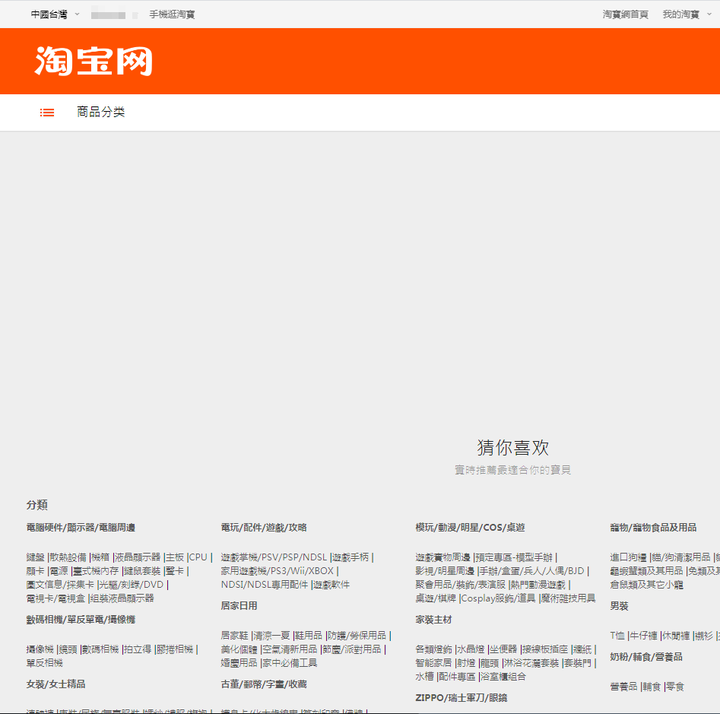Select the 進口狗糧 link

point(629,557)
